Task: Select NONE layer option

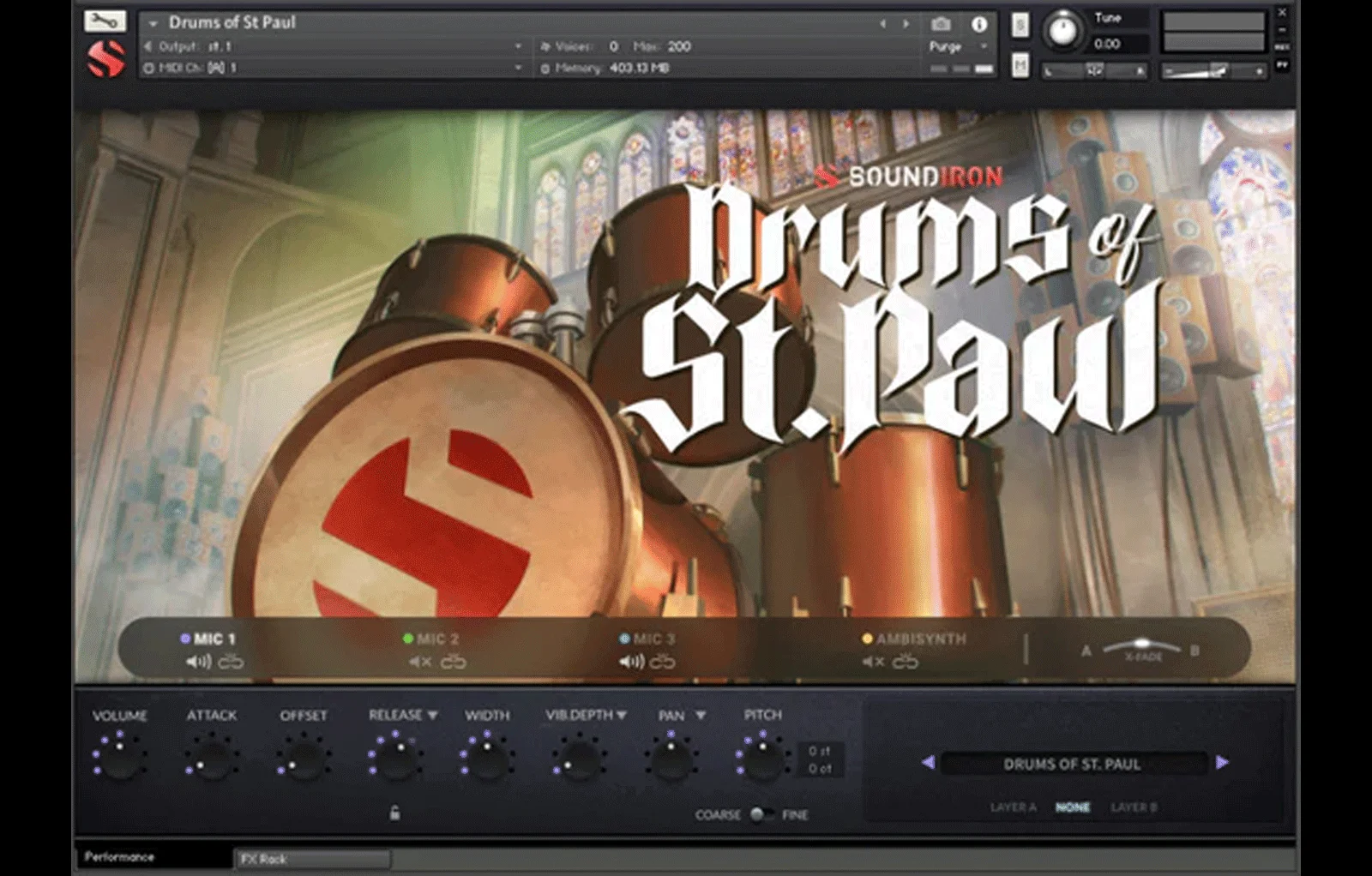Action: (1073, 807)
